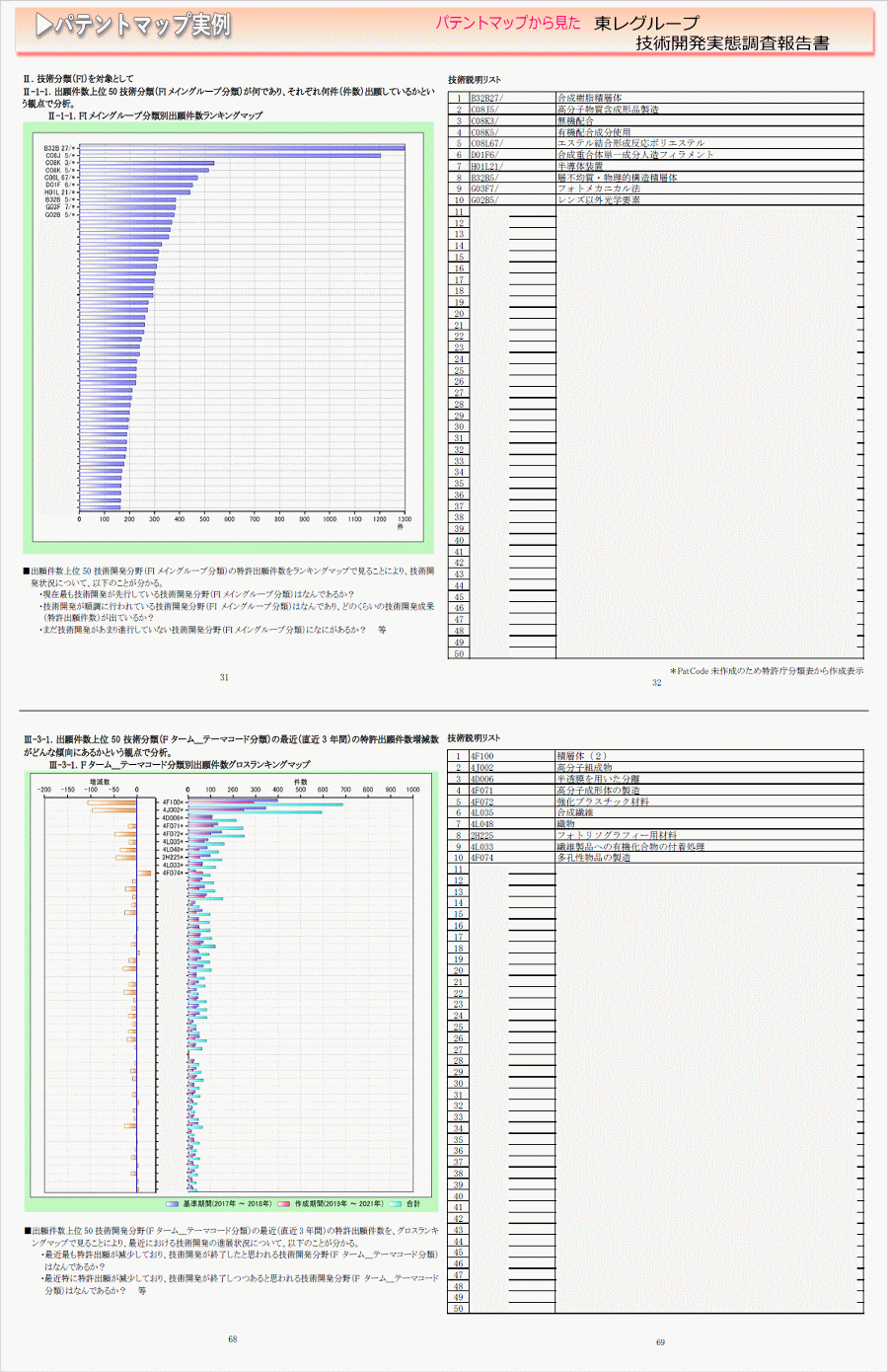Click the 4F100* cyan total bar
888x1372 pixels.
point(265,804)
